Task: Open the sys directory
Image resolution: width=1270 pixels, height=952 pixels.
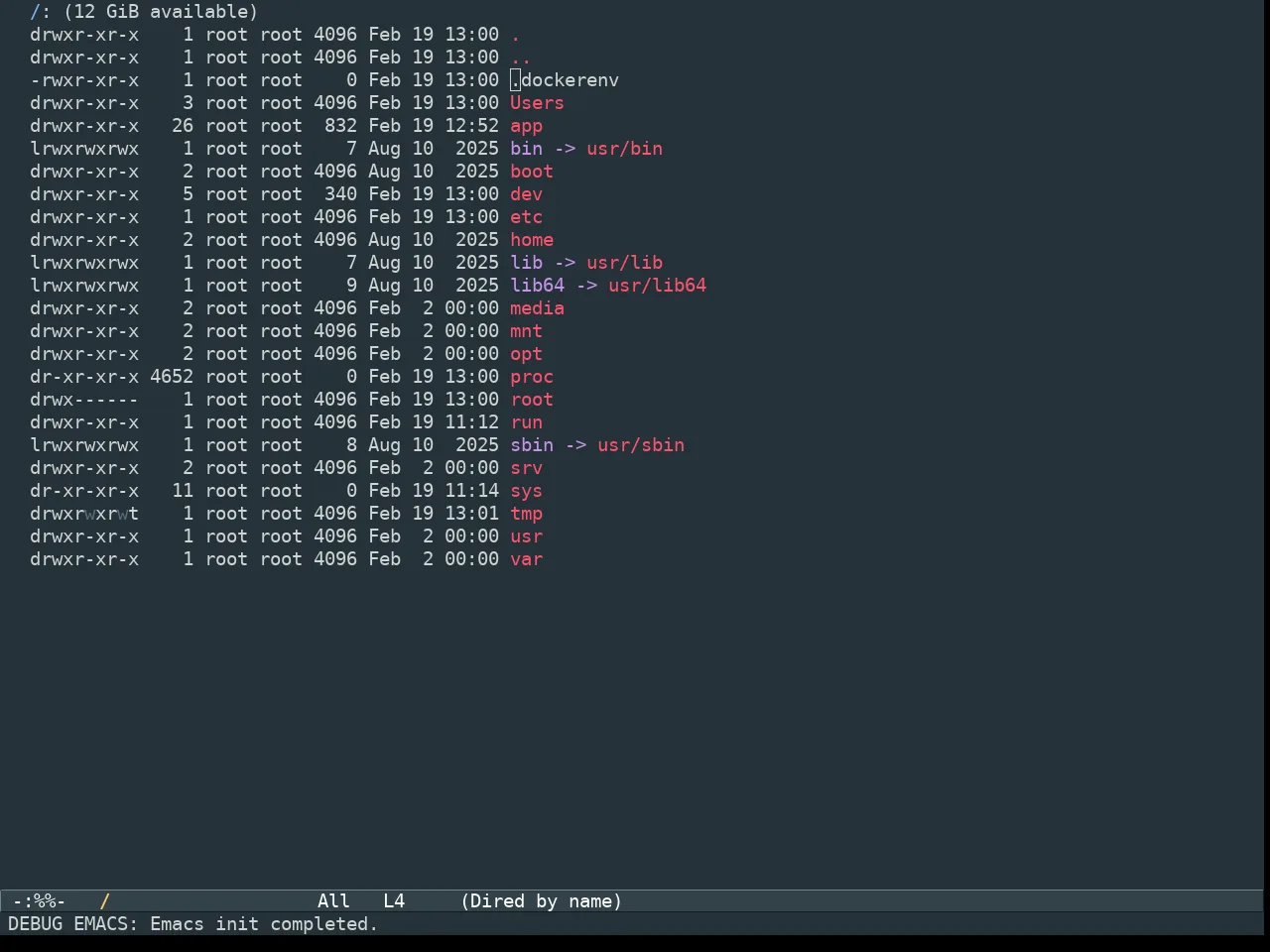Action: (526, 491)
